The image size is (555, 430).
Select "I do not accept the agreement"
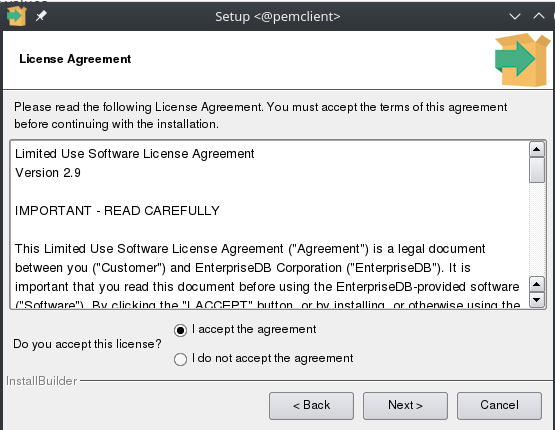263,359
